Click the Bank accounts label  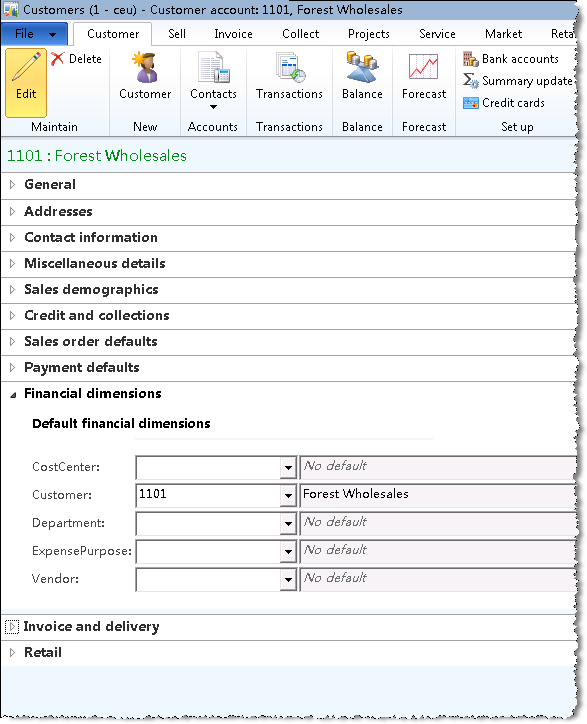click(x=520, y=59)
